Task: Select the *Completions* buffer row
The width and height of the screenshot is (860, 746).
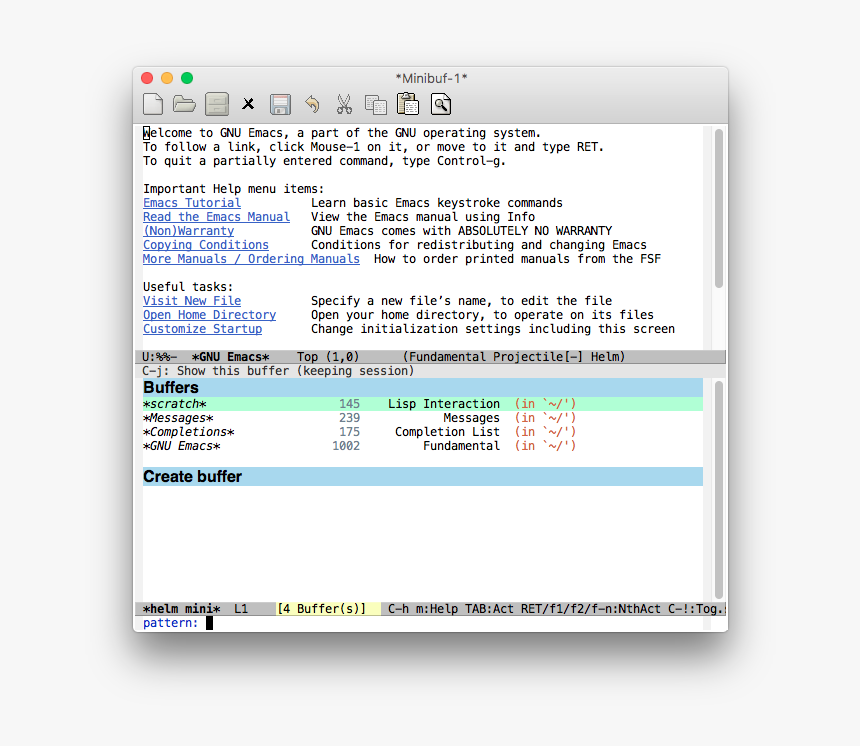Action: click(422, 432)
